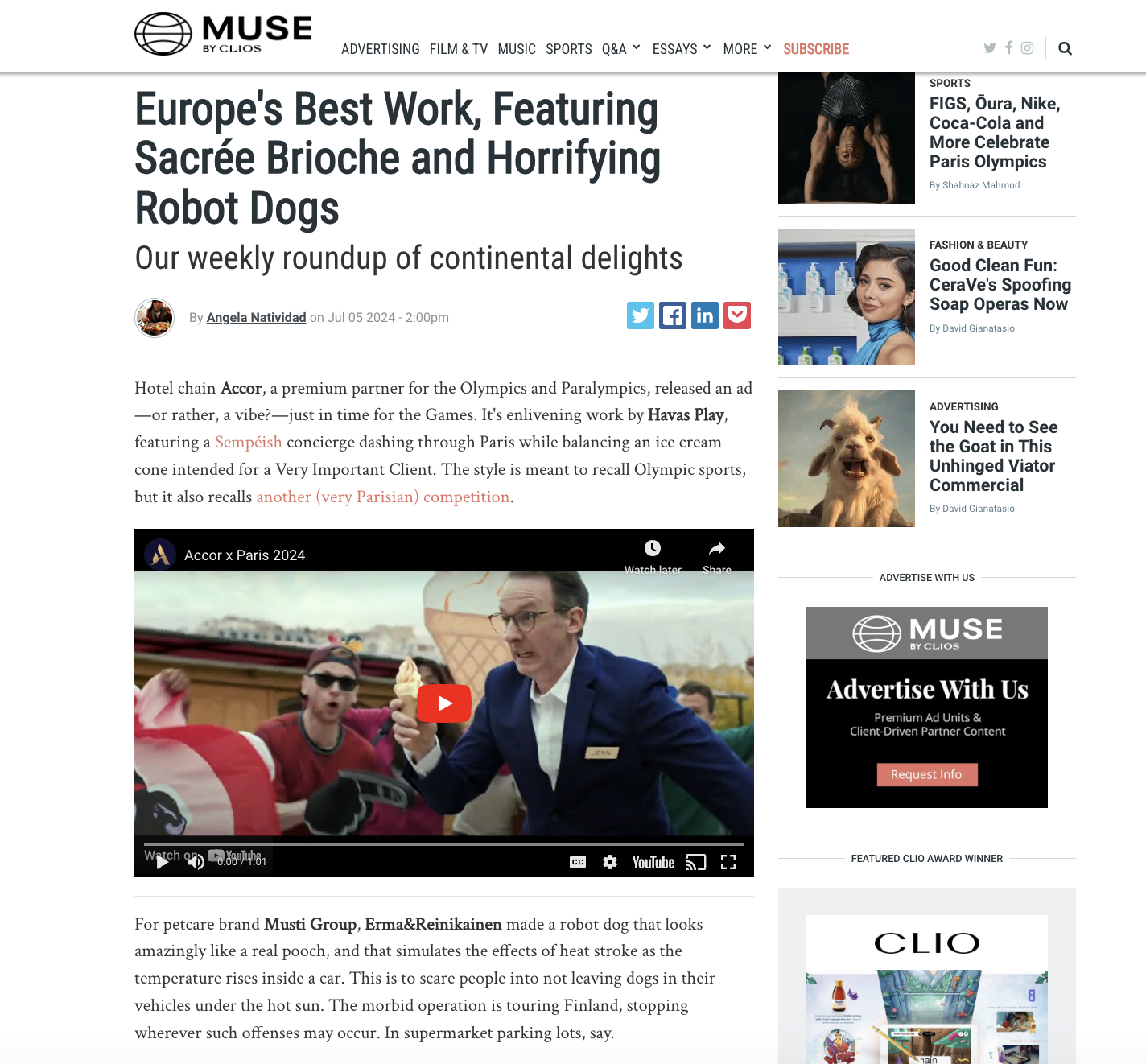
Task: Open video on YouTube via logo
Action: tap(653, 862)
